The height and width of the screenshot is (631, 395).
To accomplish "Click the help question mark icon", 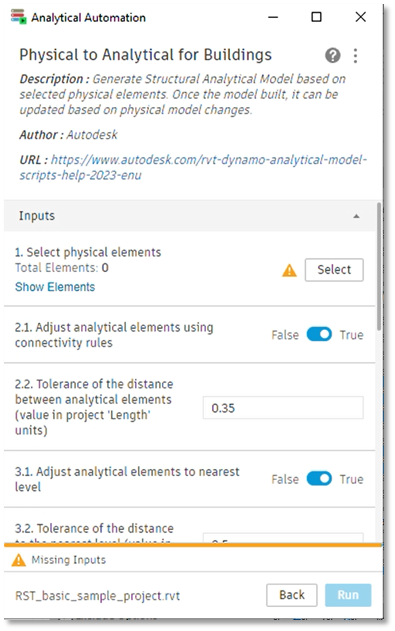I will (x=333, y=55).
